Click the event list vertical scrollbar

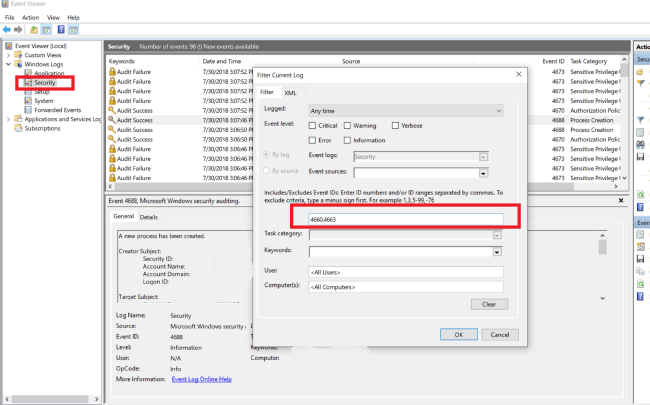point(624,119)
